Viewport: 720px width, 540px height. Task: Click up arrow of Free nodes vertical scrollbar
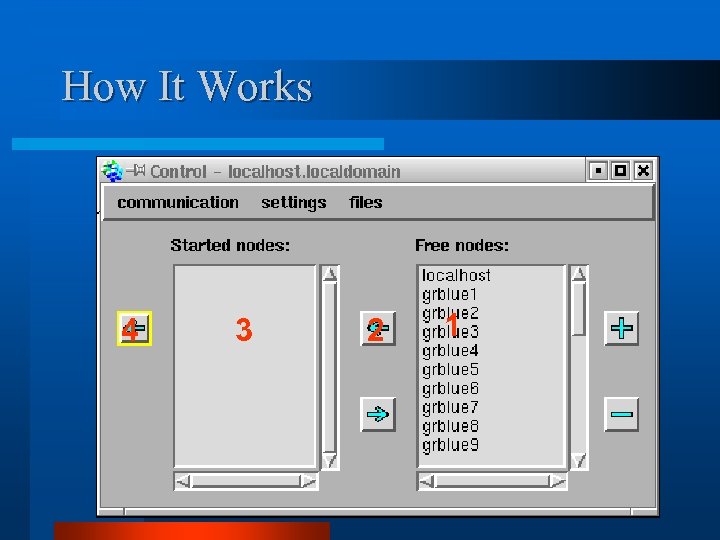[579, 274]
